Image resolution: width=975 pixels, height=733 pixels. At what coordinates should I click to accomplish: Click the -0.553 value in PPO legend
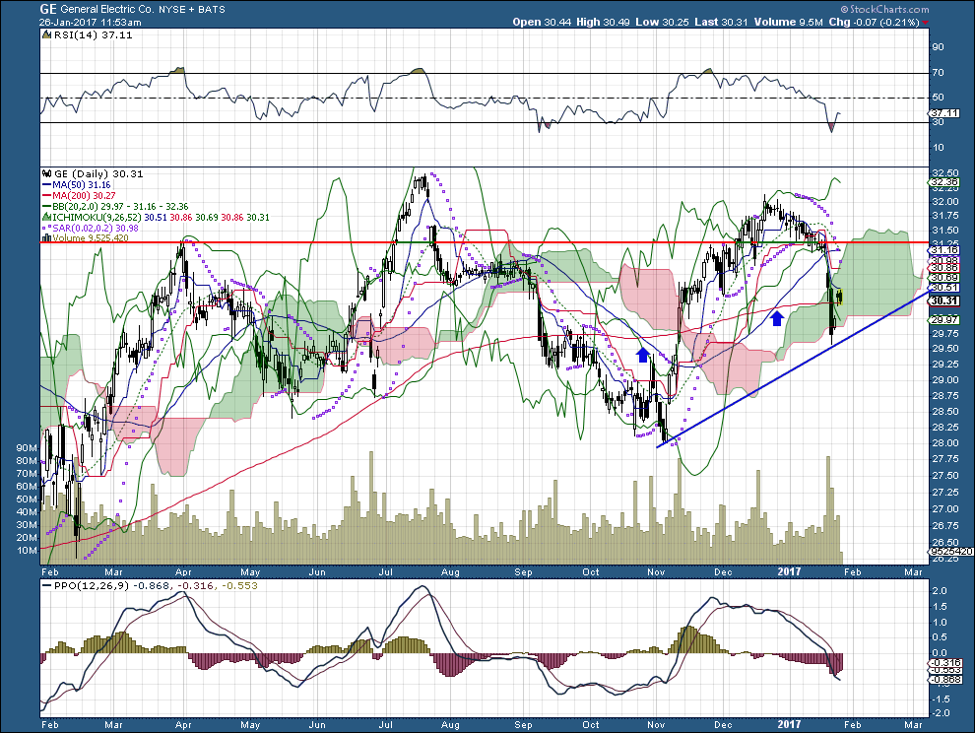pyautogui.click(x=241, y=586)
